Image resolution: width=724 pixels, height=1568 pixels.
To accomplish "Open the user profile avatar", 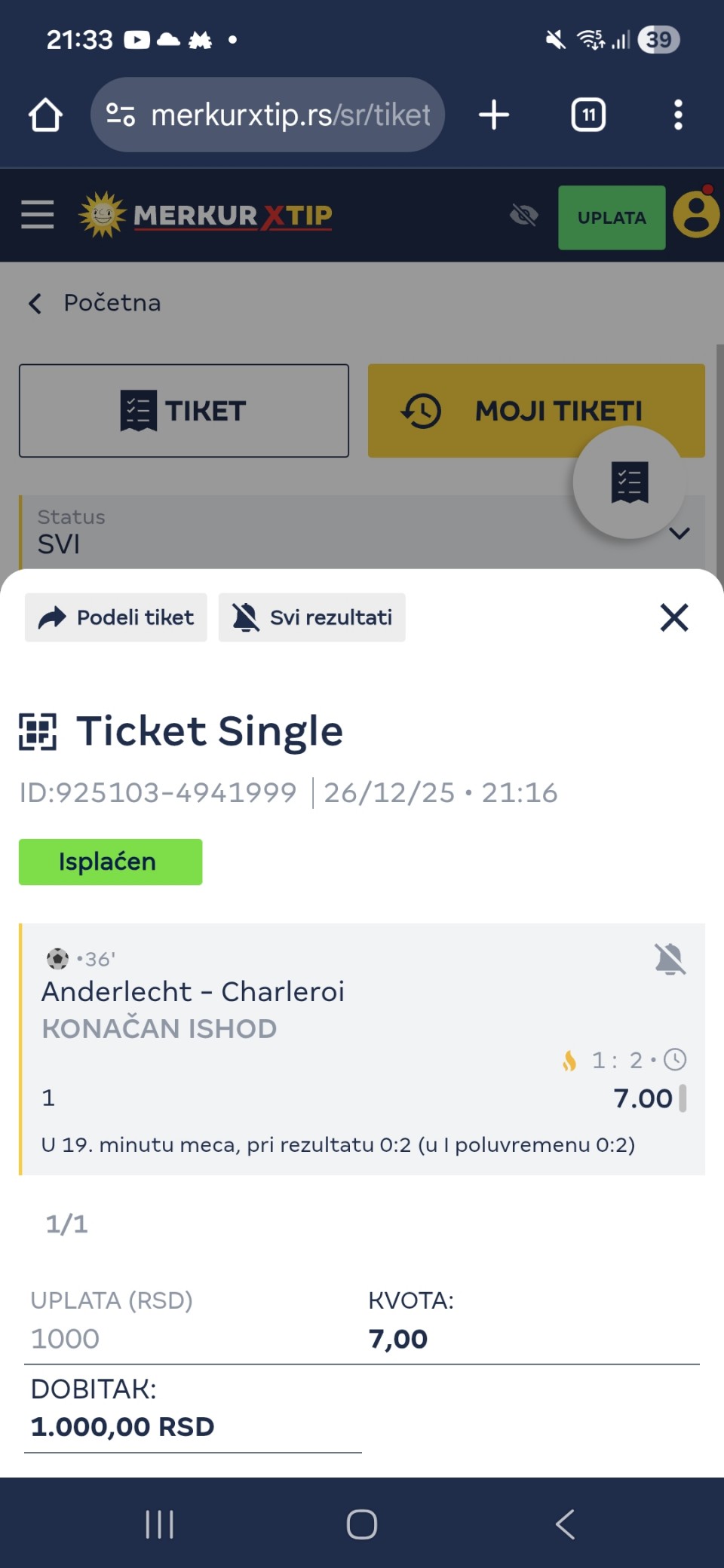I will click(695, 216).
